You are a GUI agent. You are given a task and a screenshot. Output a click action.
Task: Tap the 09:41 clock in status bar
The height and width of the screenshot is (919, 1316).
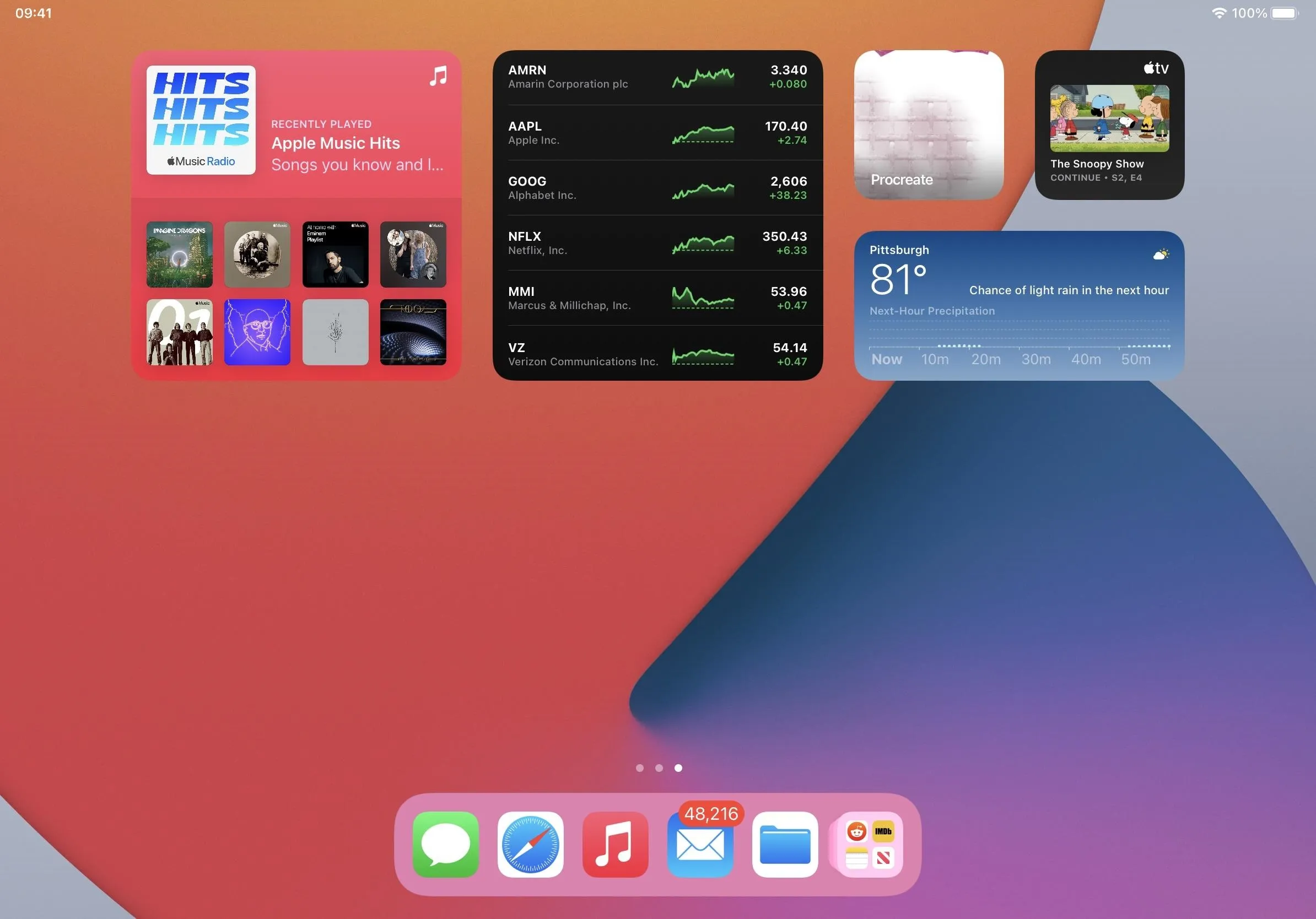click(34, 13)
